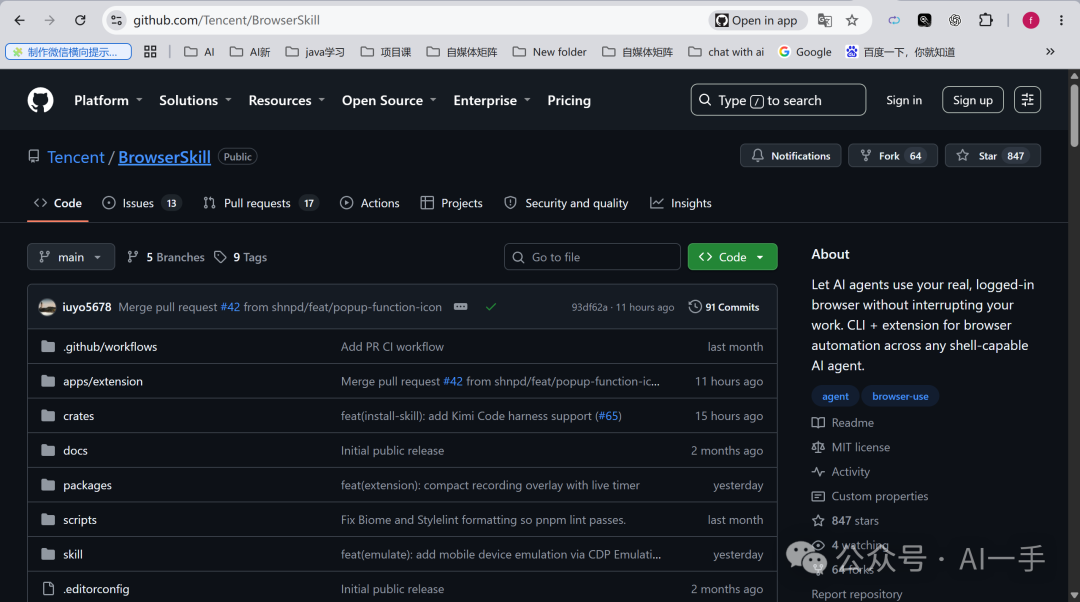
Task: Click ChatGPT extension icon in toolbar
Action: coord(955,20)
